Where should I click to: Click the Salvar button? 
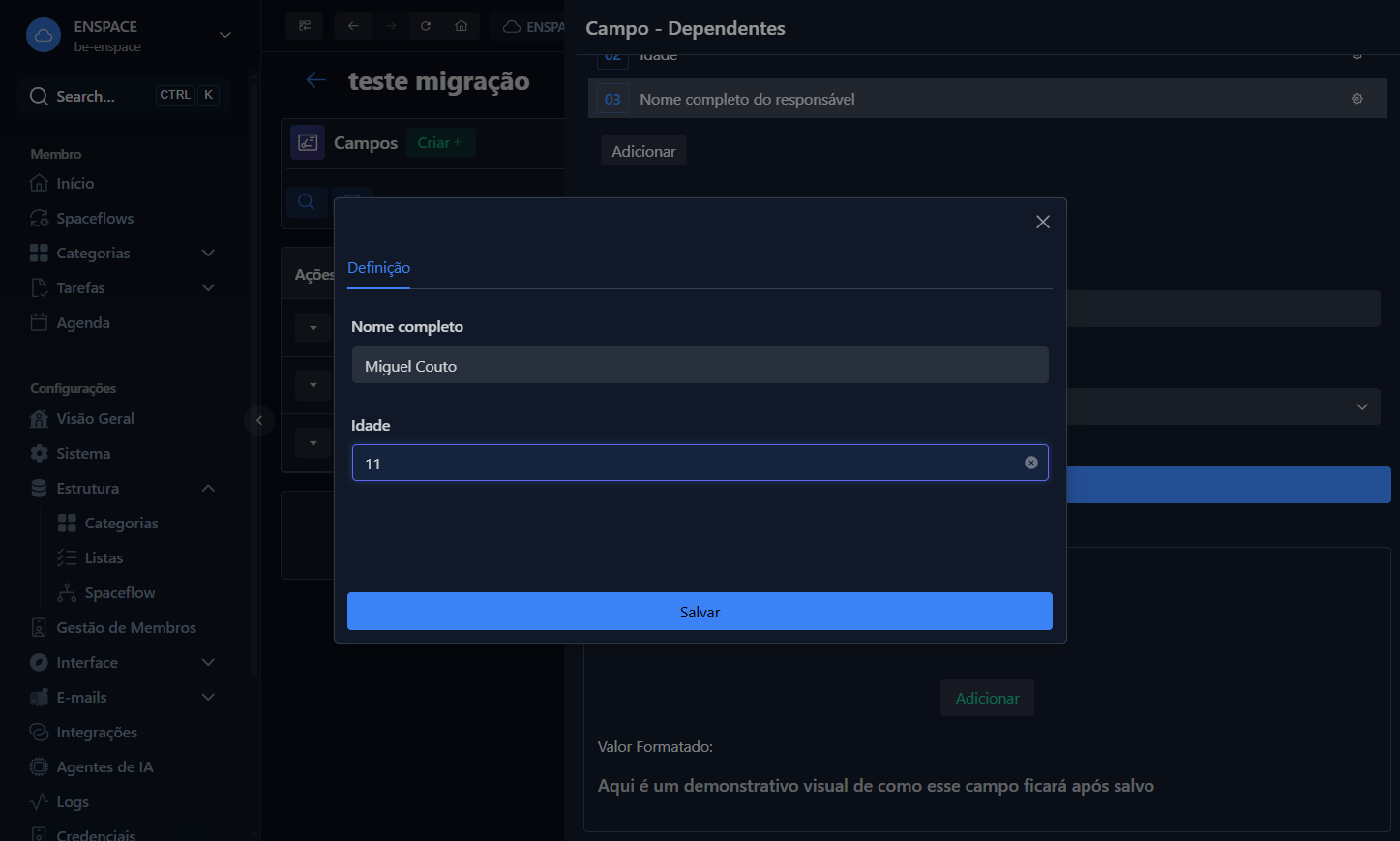point(700,612)
